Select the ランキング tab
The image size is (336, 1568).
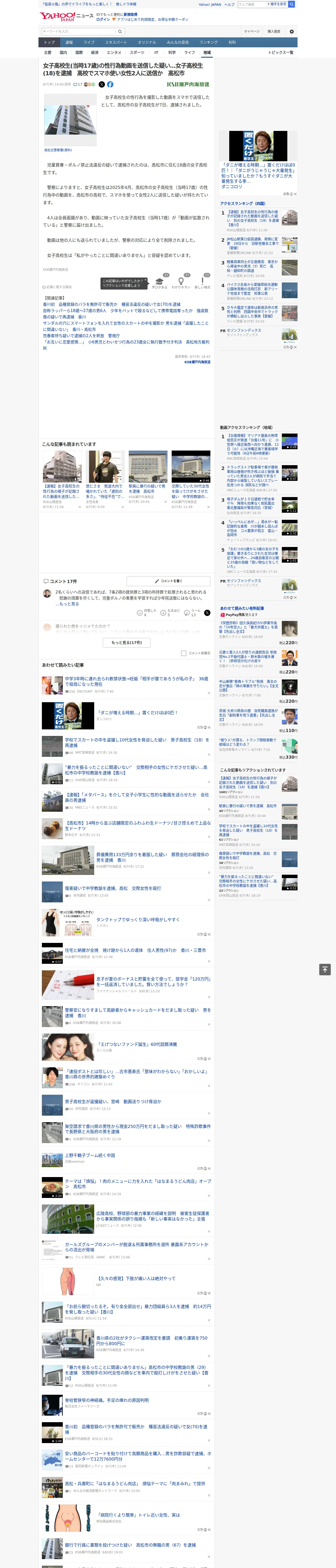pos(209,43)
